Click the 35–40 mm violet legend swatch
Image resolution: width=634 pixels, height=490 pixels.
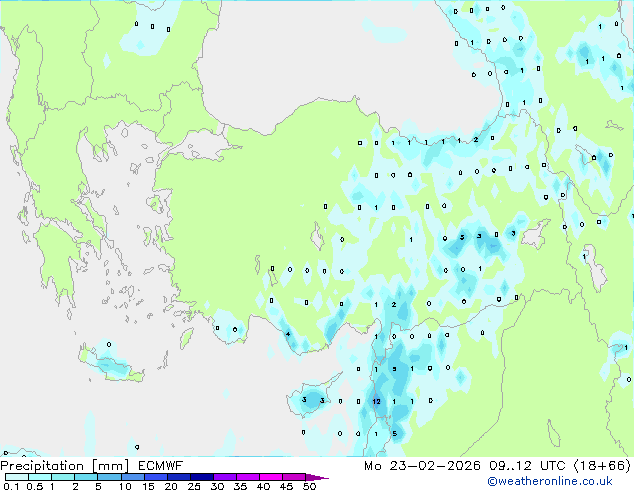pos(247,477)
